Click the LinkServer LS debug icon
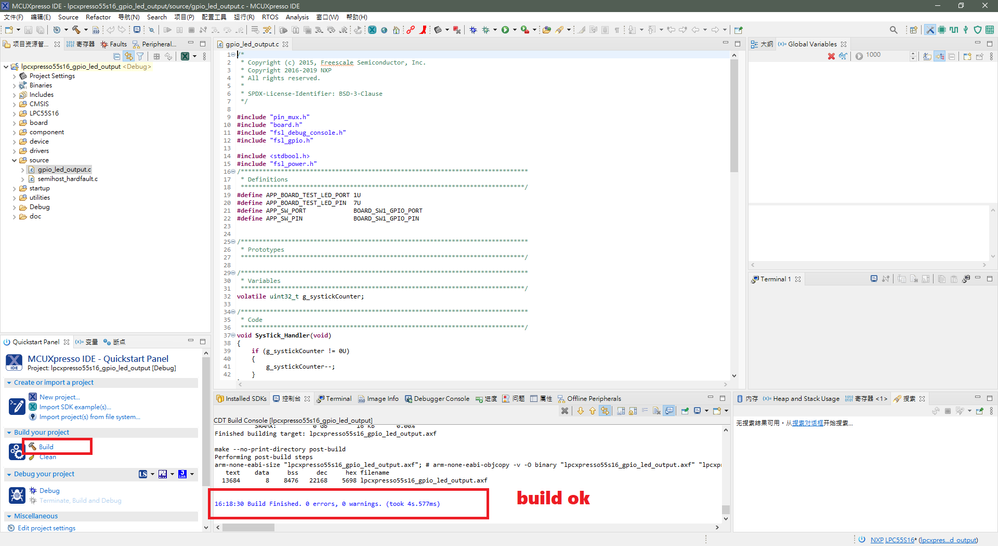The image size is (998, 546). [x=143, y=474]
